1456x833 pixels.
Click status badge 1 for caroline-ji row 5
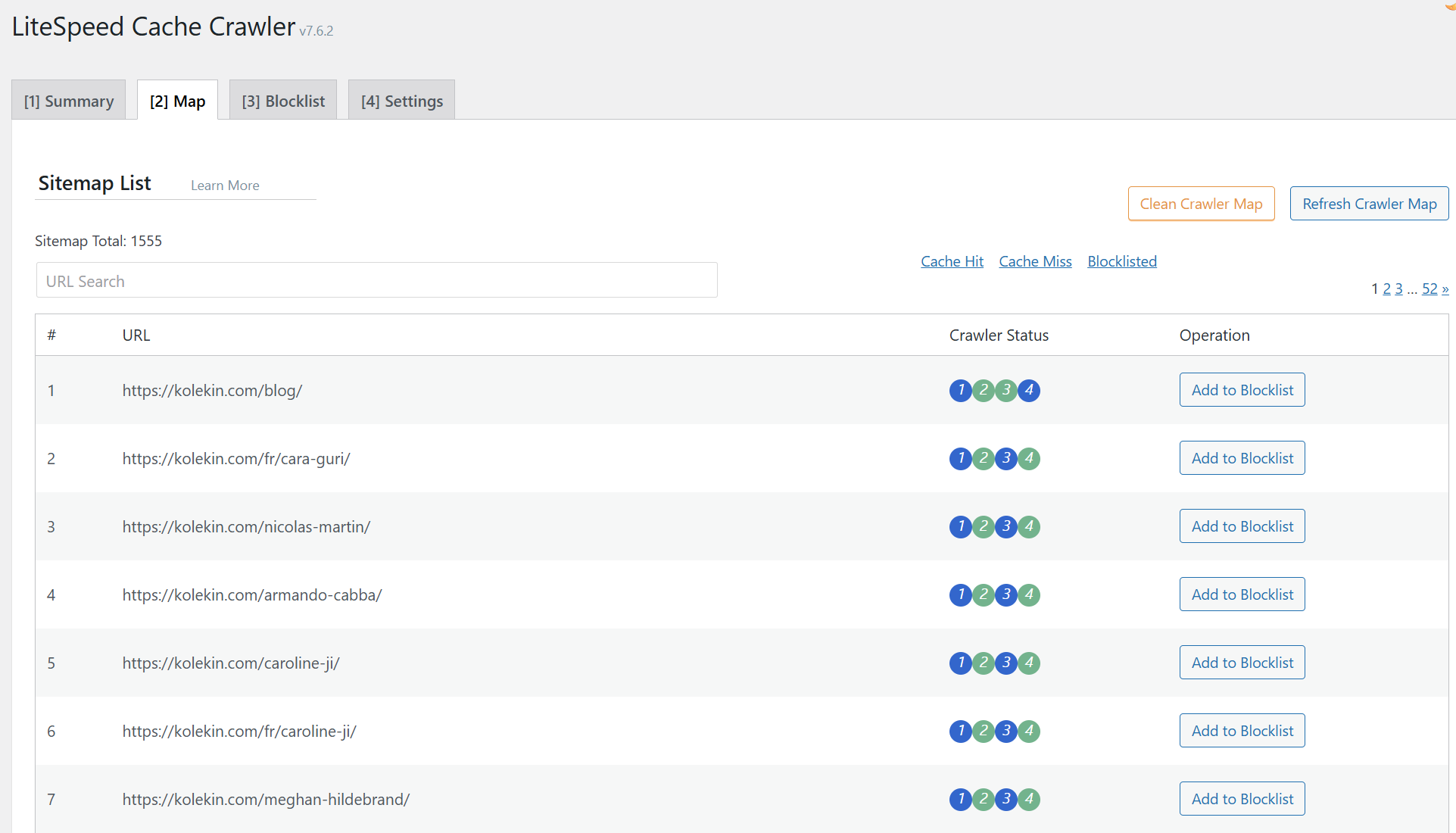click(x=960, y=663)
